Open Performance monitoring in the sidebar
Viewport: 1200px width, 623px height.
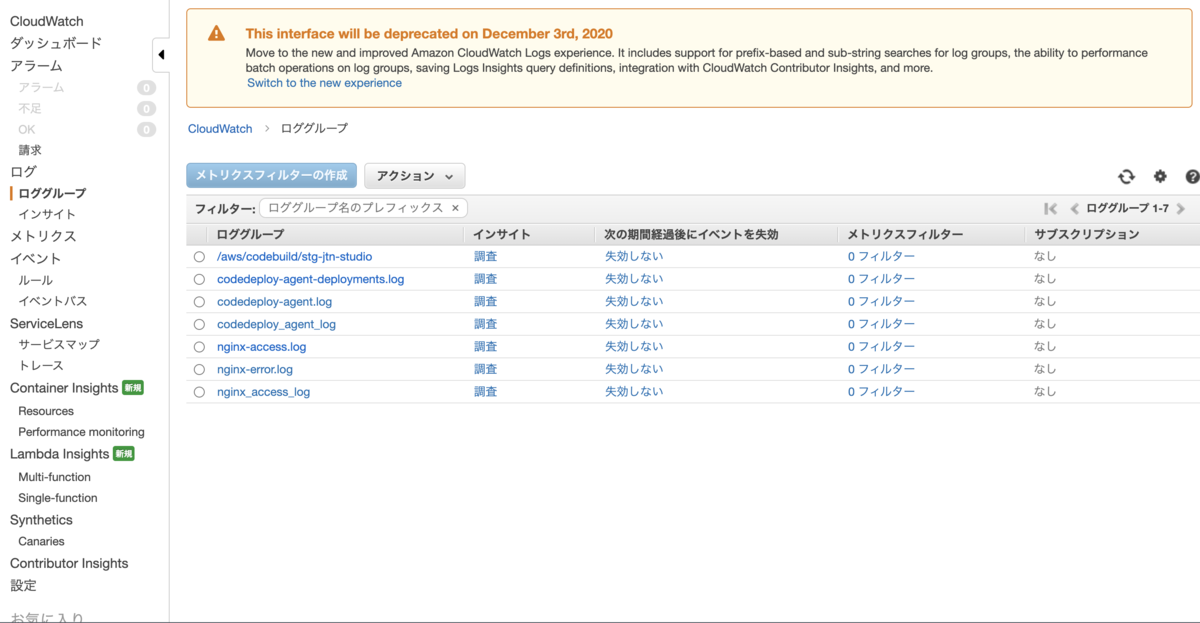81,432
